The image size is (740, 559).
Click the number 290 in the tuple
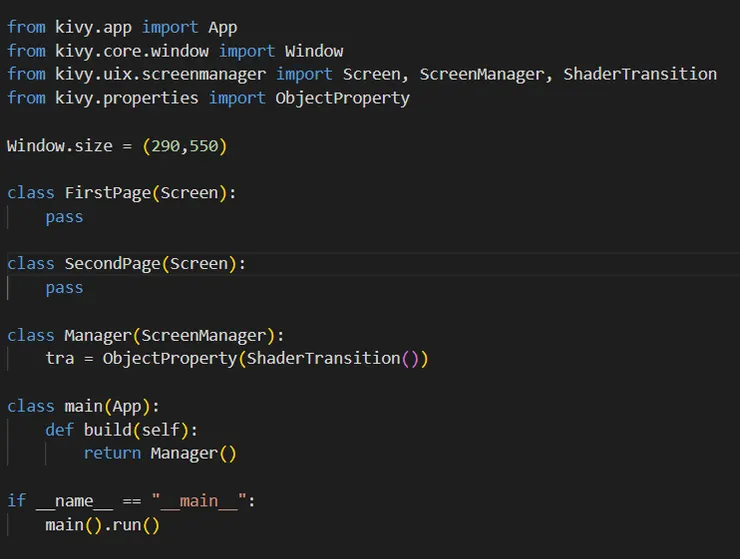tap(166, 146)
